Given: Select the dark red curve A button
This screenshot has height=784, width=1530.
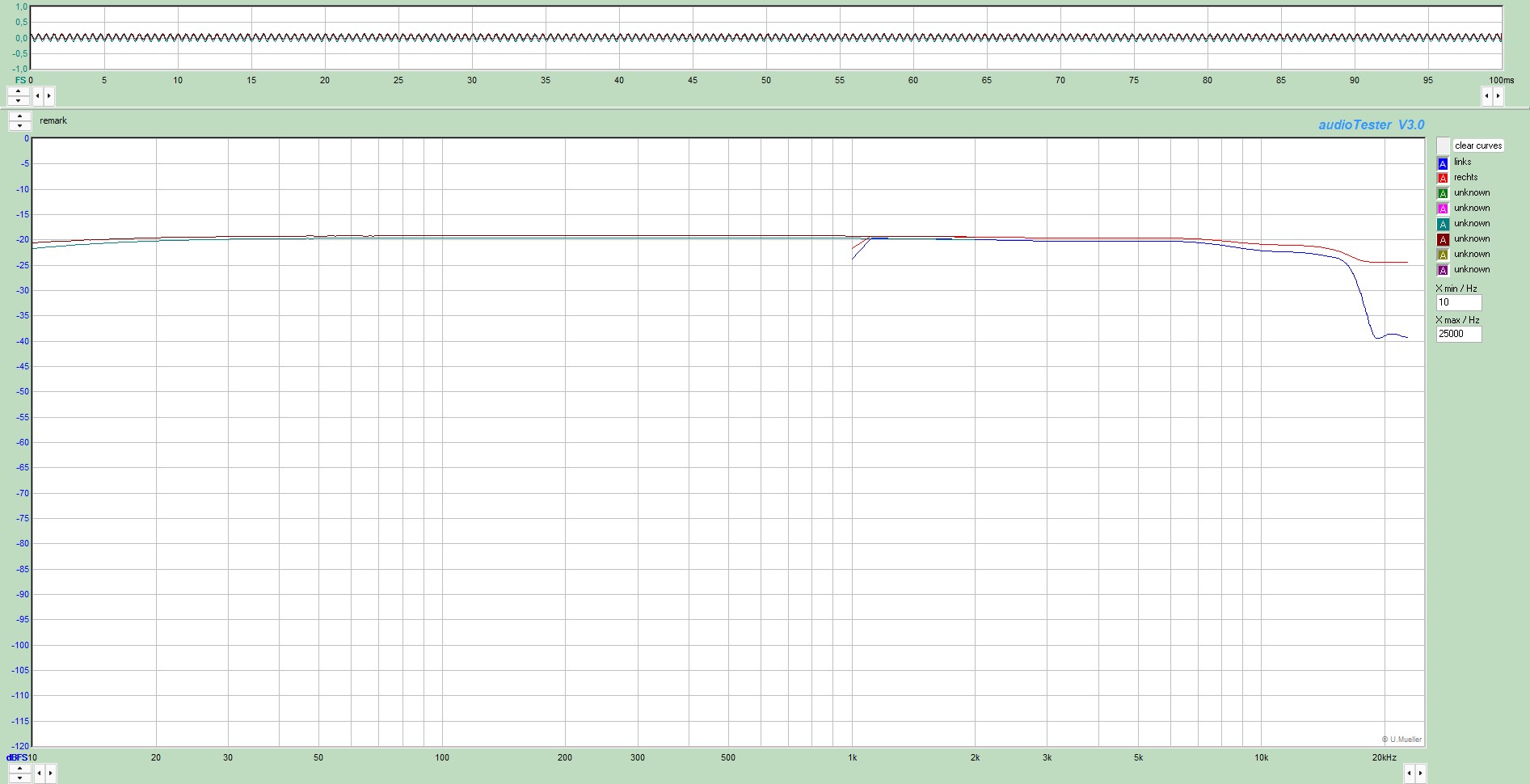Looking at the screenshot, I should click(x=1443, y=239).
